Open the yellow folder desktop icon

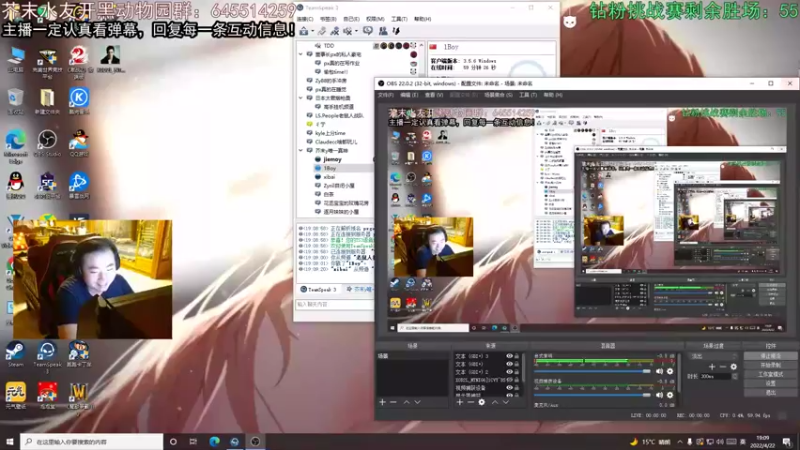point(47,101)
